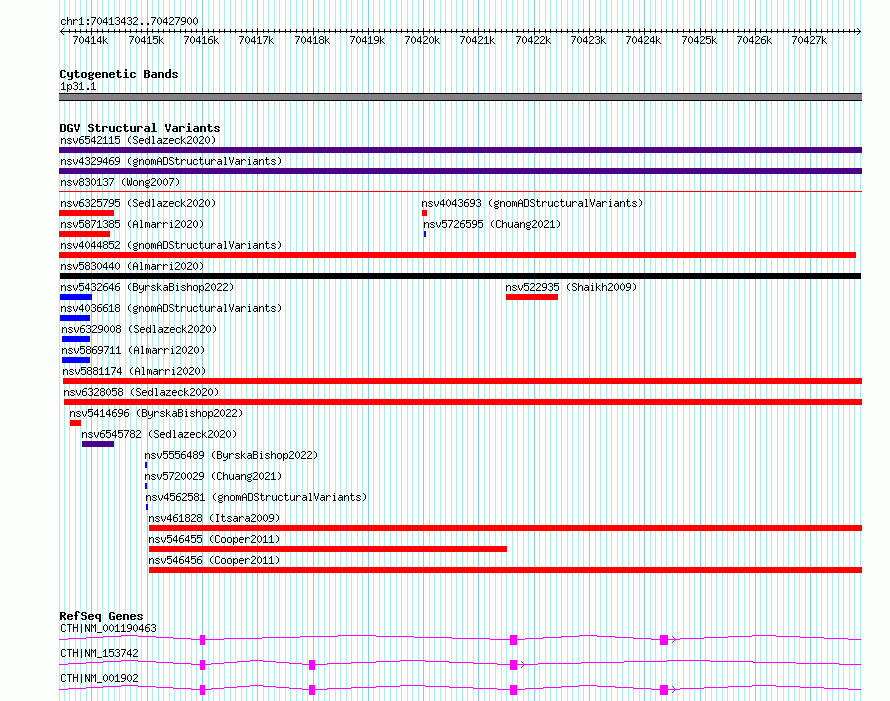Open the nsv4043693 gnomAD label
The width and height of the screenshot is (890, 701).
point(532,203)
